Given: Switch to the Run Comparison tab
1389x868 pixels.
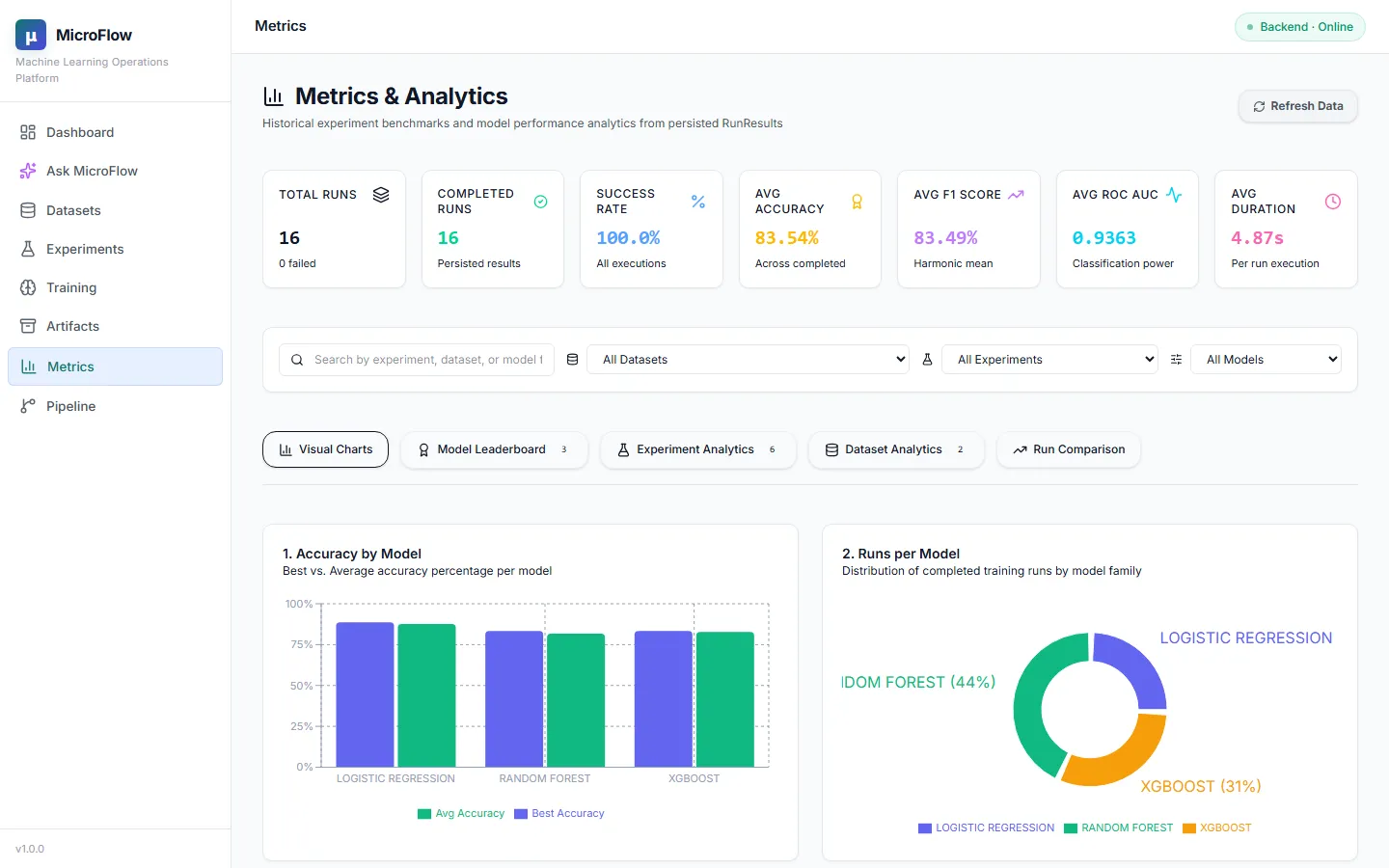Looking at the screenshot, I should point(1069,449).
